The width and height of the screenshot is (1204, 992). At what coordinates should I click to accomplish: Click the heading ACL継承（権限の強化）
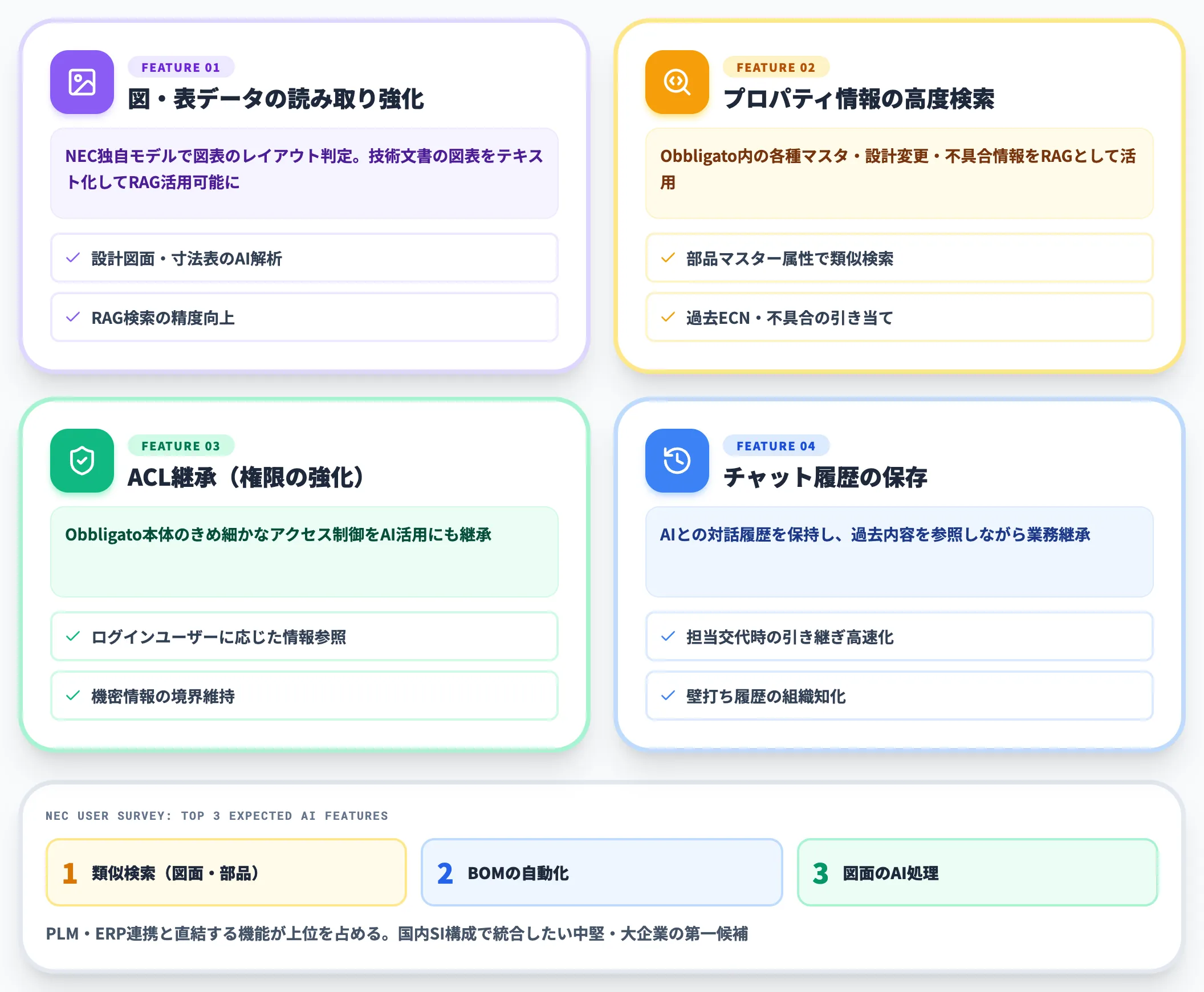pos(246,478)
